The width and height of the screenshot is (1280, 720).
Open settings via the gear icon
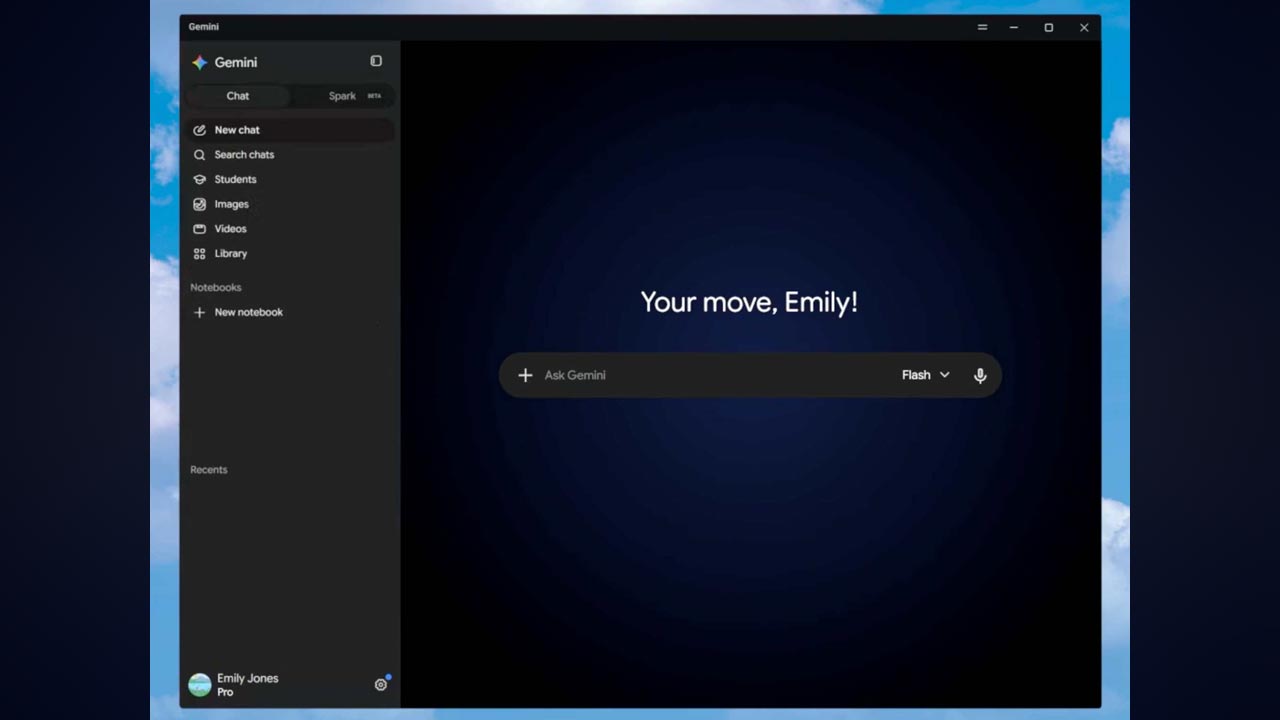pyautogui.click(x=380, y=685)
